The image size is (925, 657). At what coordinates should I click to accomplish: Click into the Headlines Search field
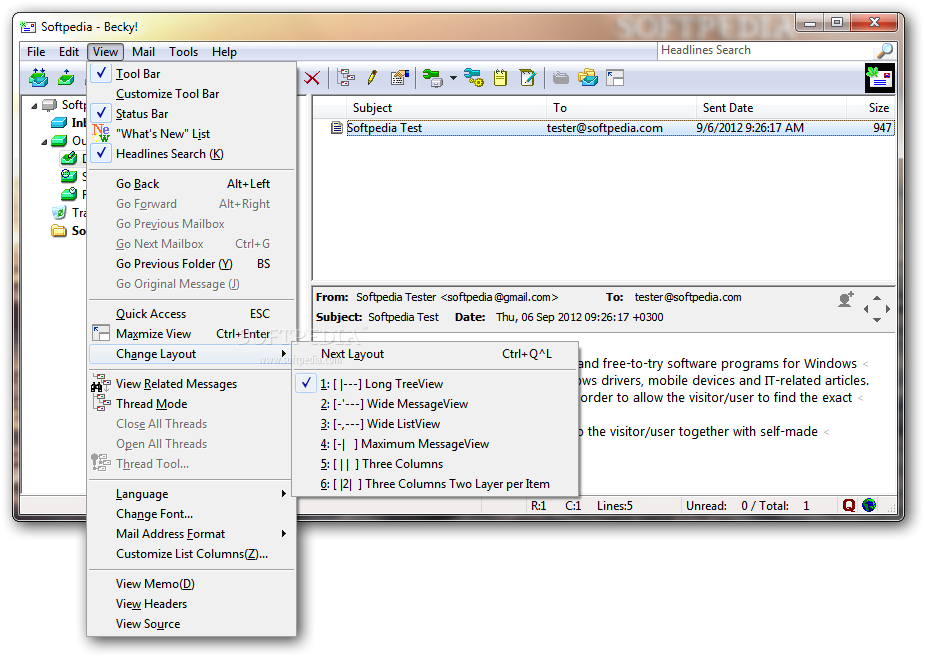[767, 51]
